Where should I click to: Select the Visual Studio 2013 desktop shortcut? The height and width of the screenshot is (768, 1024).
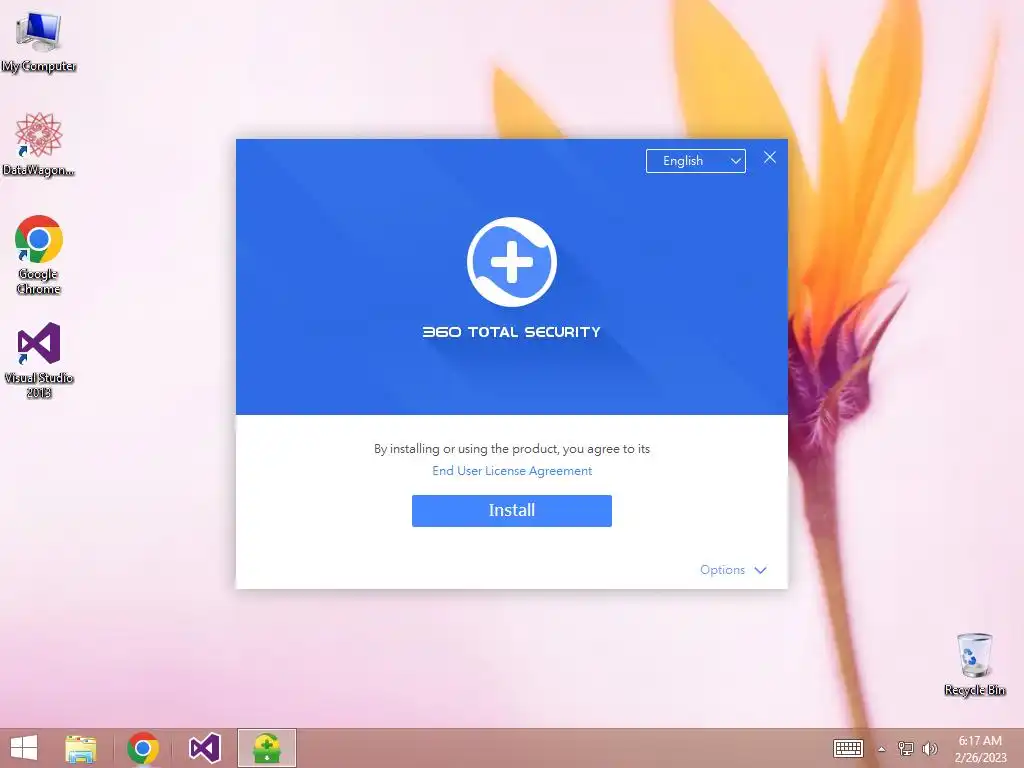coord(39,360)
